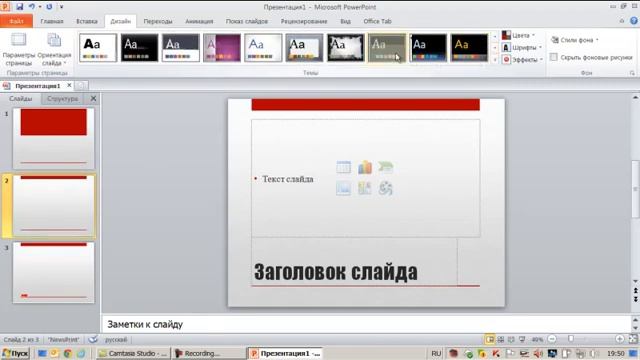Open the Показ слайдов tab
Screen dimensions: 640x360
[x=247, y=21]
